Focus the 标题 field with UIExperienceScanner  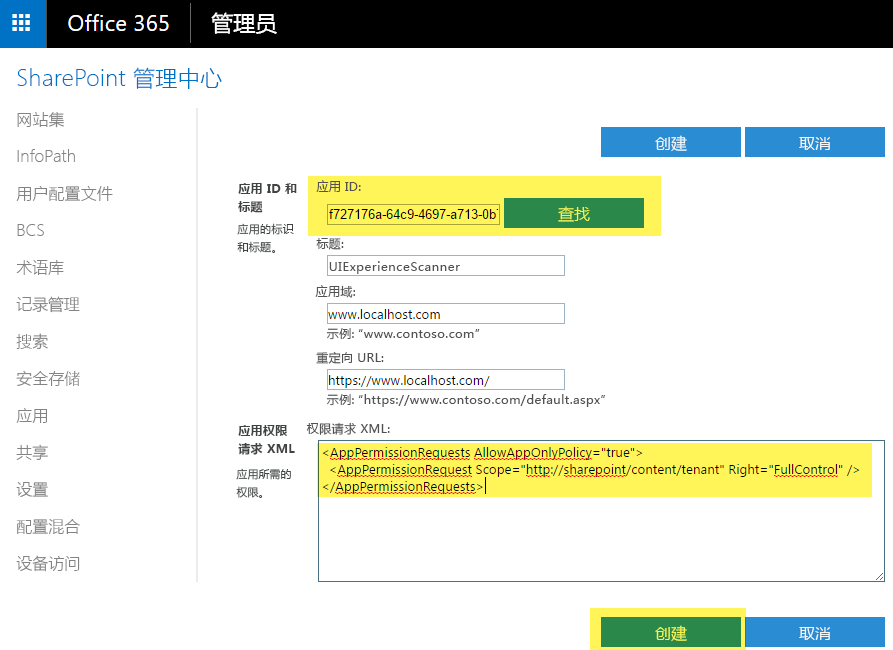point(445,266)
